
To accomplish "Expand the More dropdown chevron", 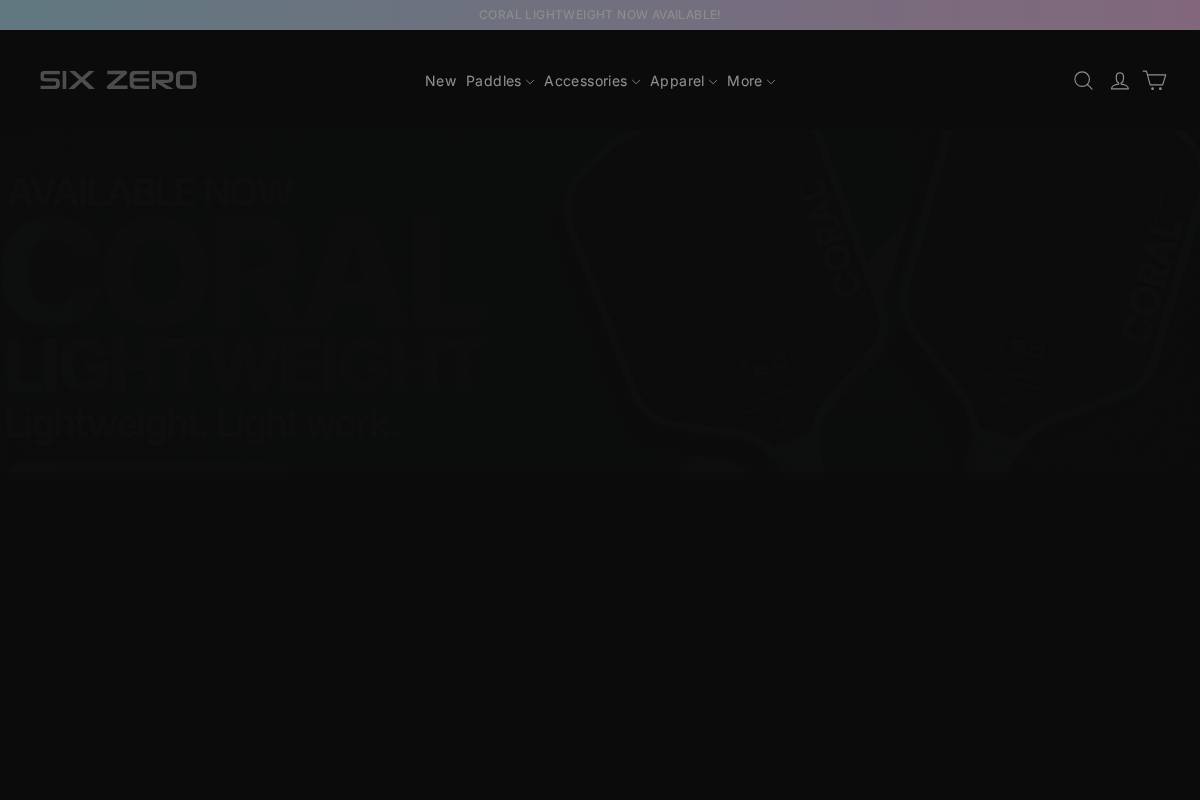I will (x=771, y=82).
